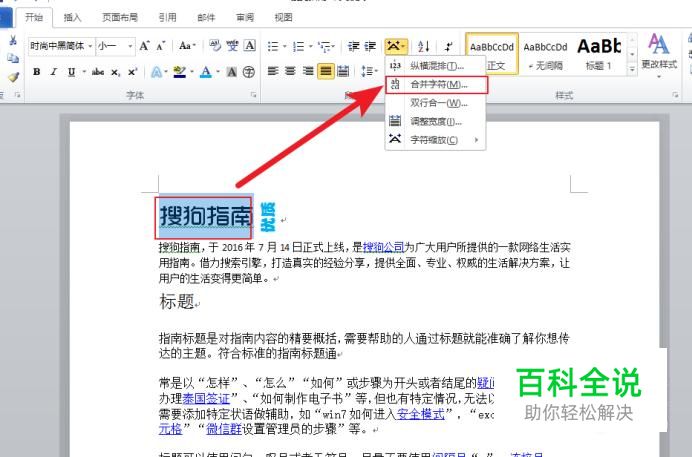Open styles pane launcher in 样式 group
The height and width of the screenshot is (457, 692).
675,94
